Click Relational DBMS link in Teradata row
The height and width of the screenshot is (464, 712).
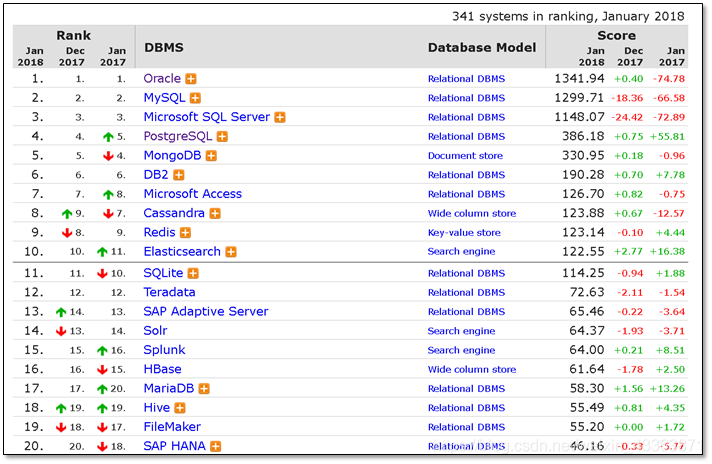(x=466, y=293)
